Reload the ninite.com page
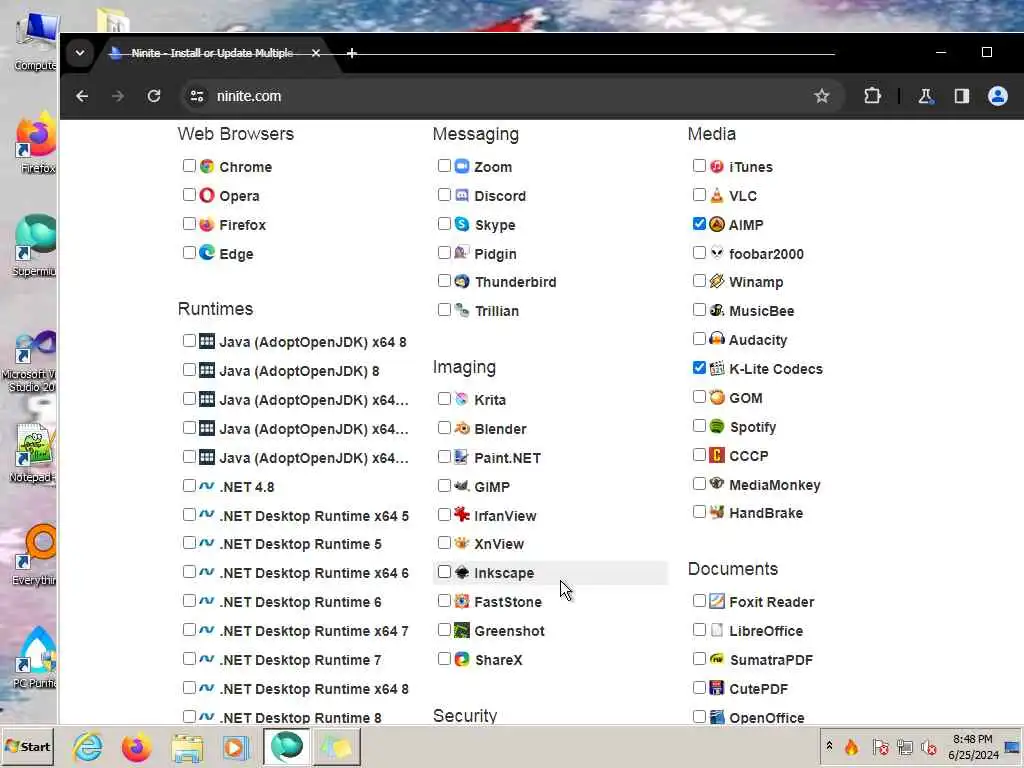Screen dimensions: 1024x768 point(154,96)
